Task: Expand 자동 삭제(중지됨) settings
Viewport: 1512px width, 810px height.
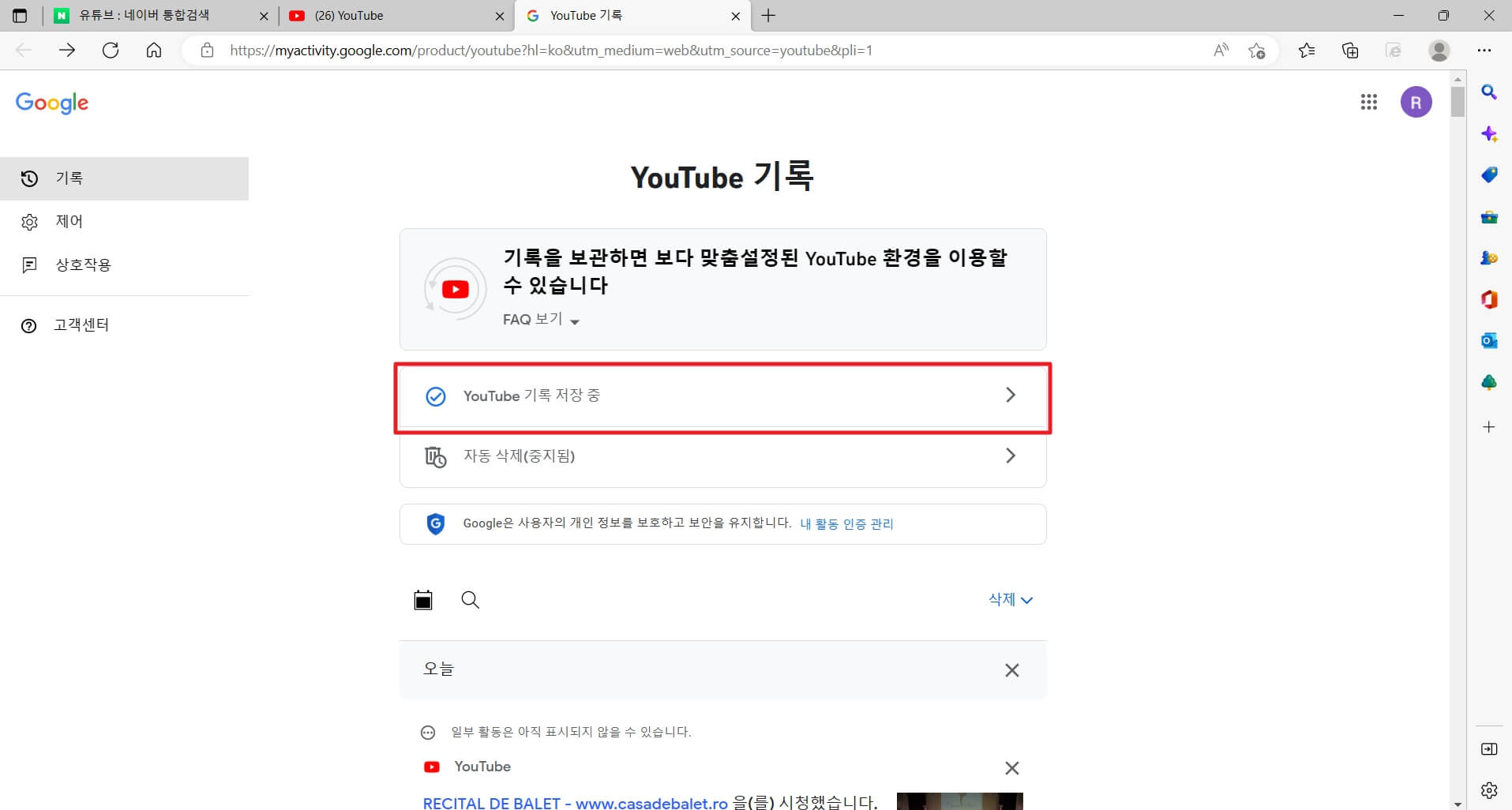Action: point(722,456)
